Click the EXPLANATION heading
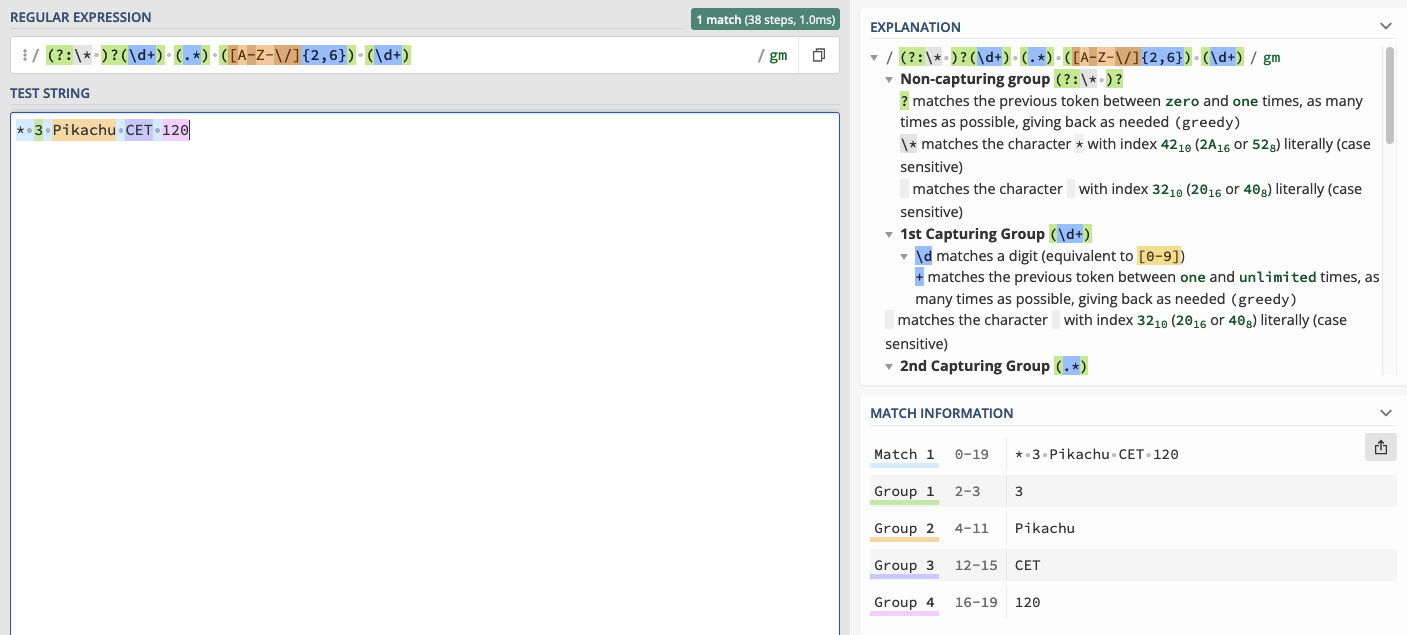Image resolution: width=1407 pixels, height=635 pixels. click(915, 27)
